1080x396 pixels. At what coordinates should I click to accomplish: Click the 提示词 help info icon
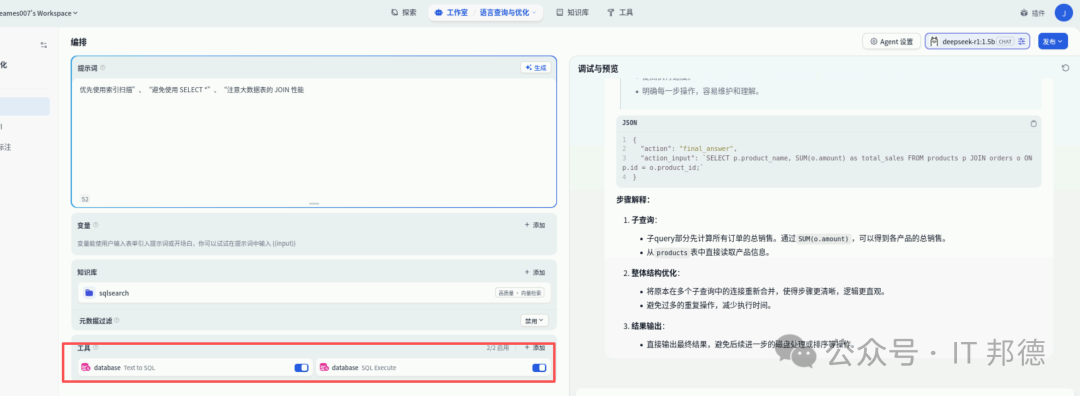tap(103, 67)
